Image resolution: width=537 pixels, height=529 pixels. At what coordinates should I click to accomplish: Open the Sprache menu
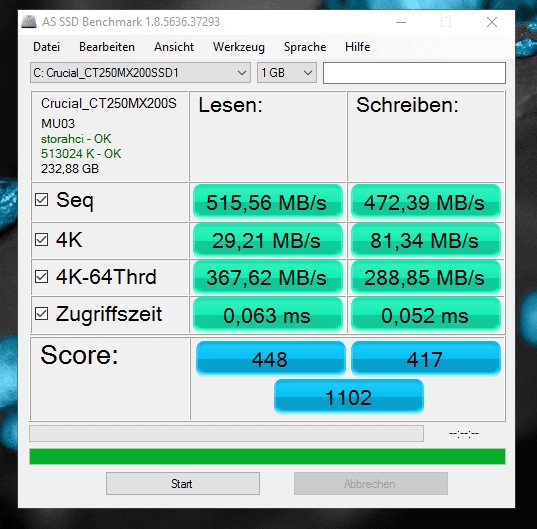click(x=305, y=47)
